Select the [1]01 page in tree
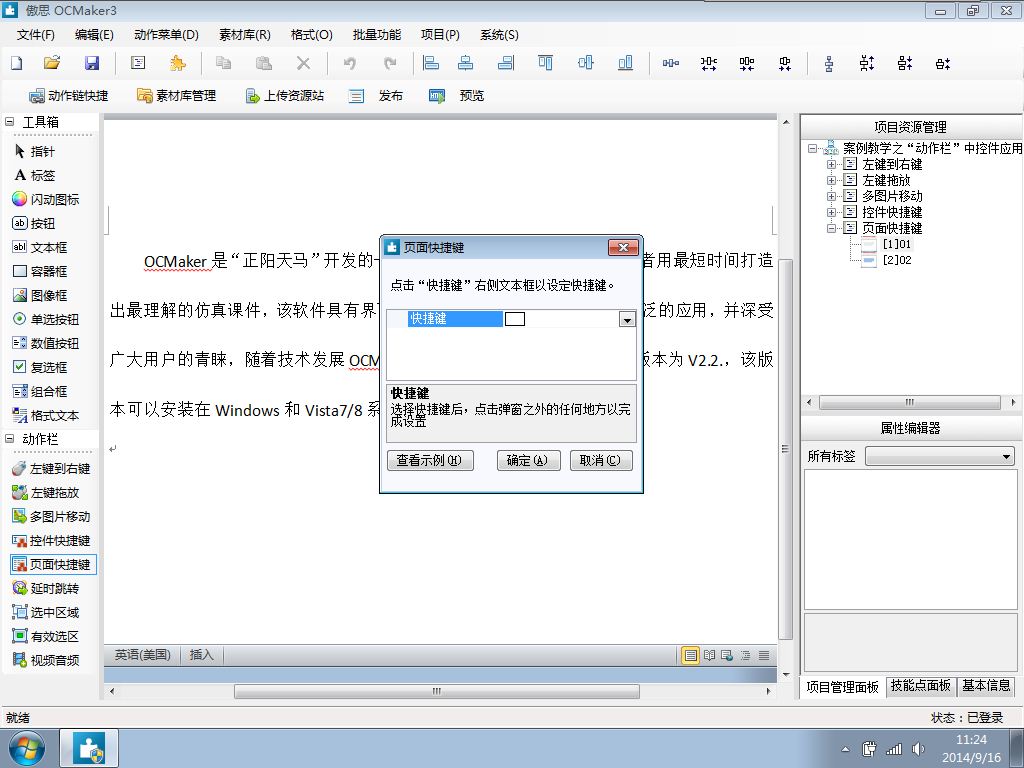This screenshot has height=768, width=1024. [x=887, y=244]
